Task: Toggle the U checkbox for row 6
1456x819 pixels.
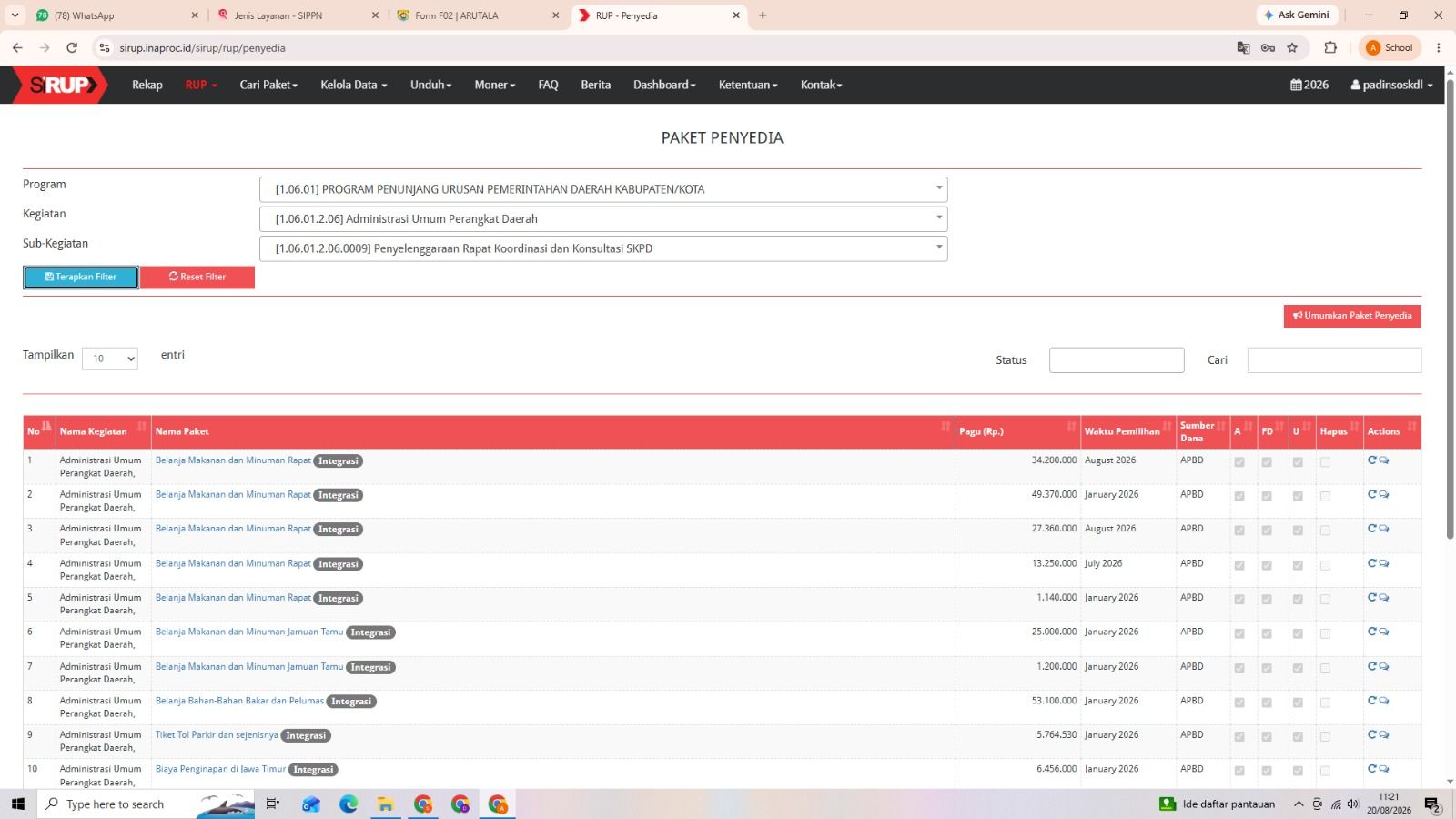Action: pyautogui.click(x=1298, y=633)
